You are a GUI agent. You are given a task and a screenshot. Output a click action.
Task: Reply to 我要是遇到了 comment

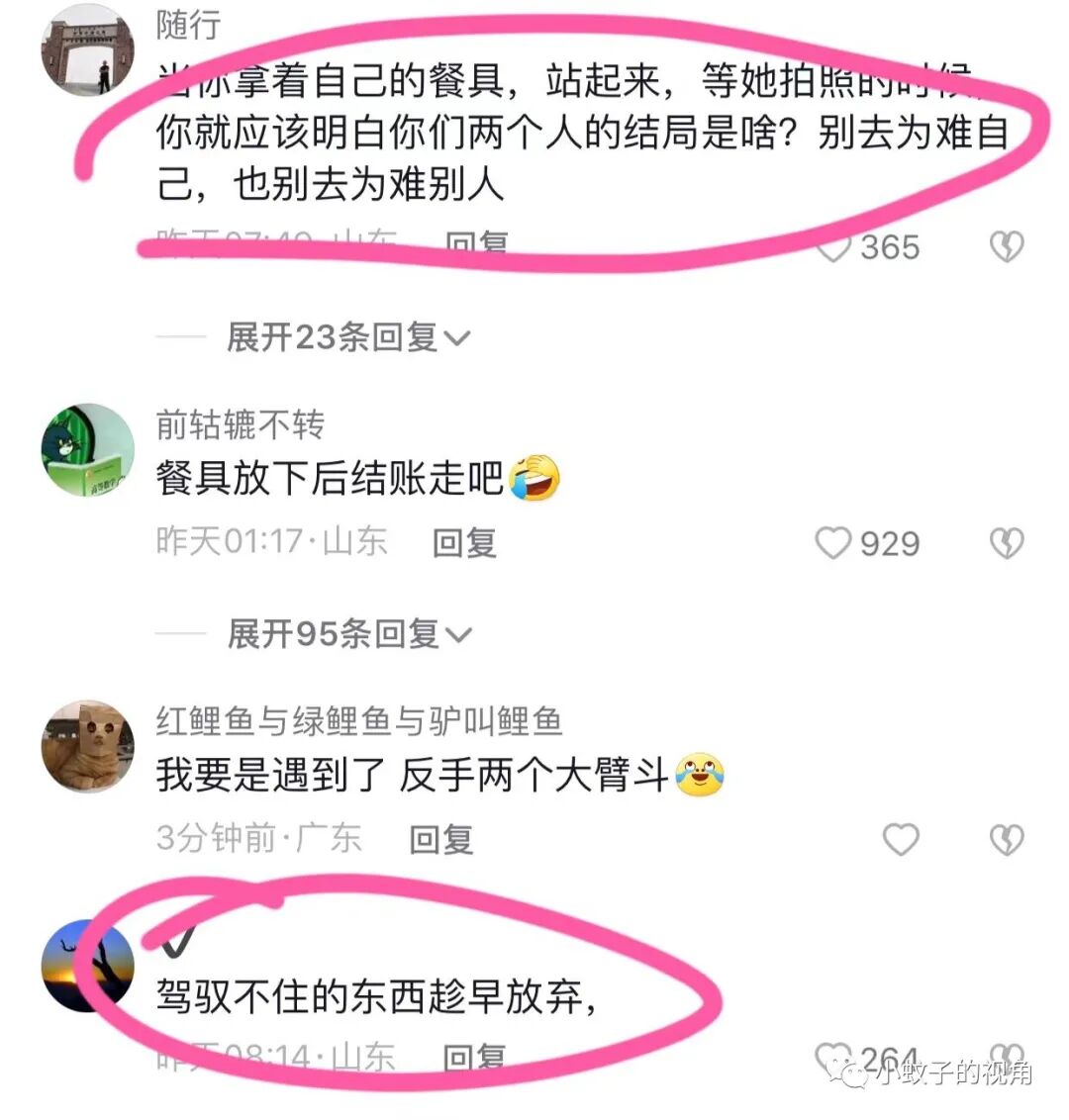point(440,839)
